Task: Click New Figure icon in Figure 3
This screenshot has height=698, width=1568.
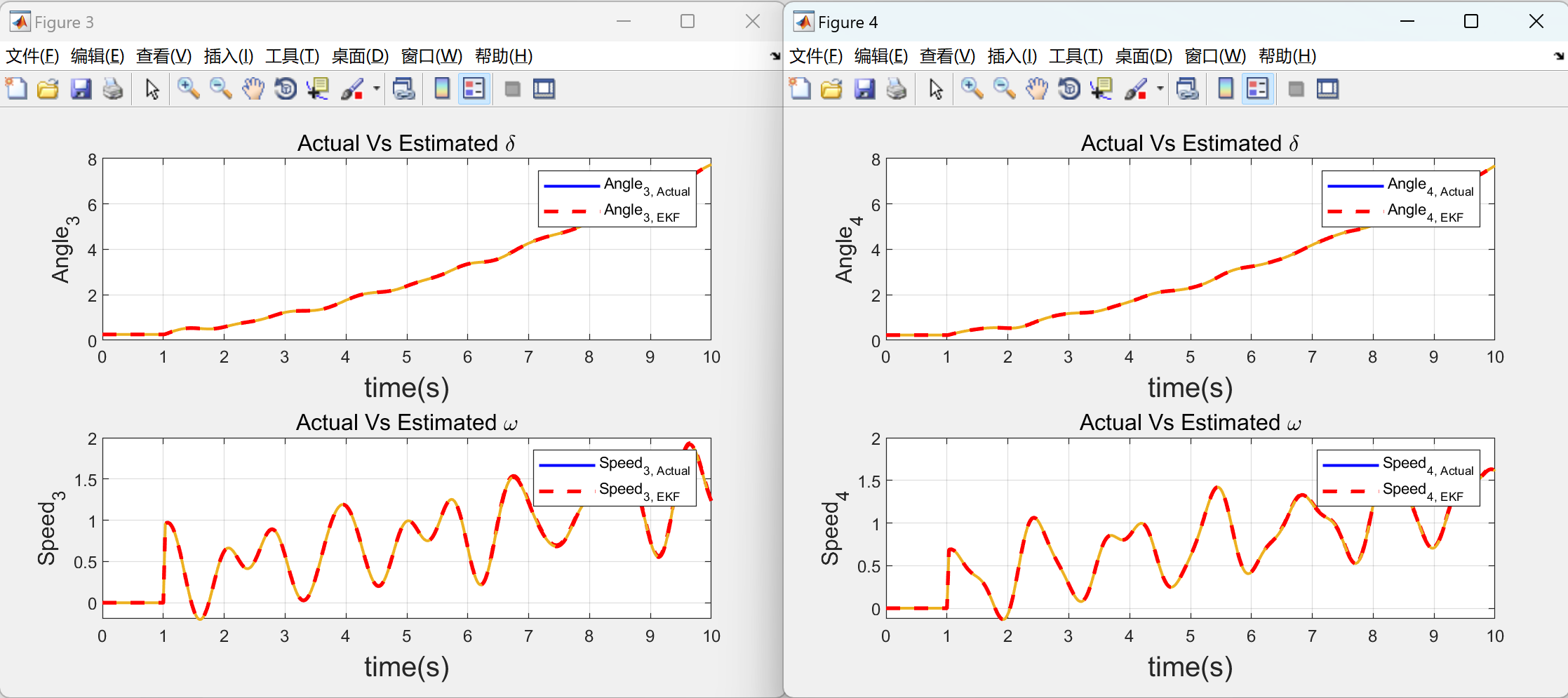Action: [16, 89]
